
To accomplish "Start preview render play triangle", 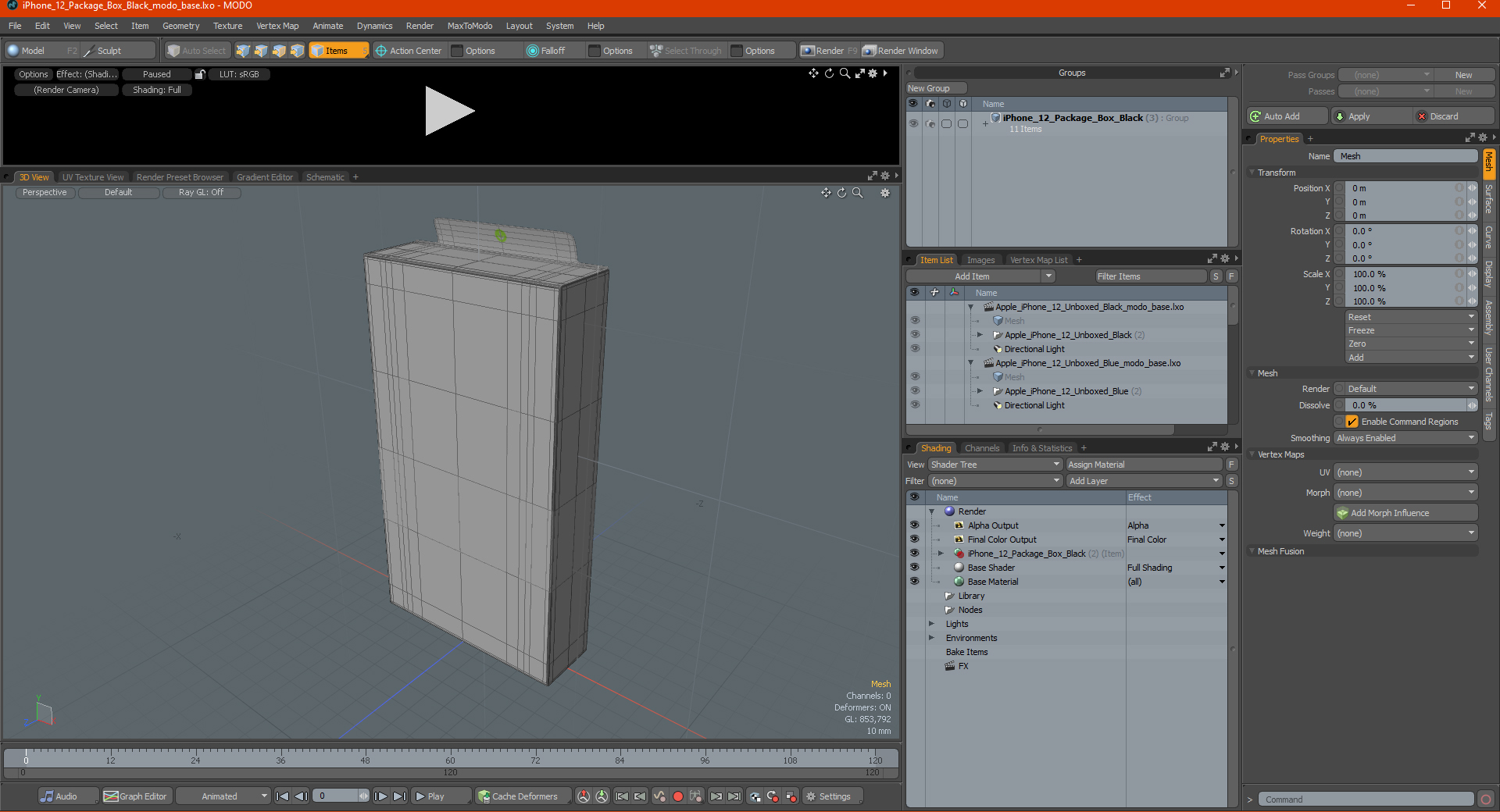I will 448,111.
